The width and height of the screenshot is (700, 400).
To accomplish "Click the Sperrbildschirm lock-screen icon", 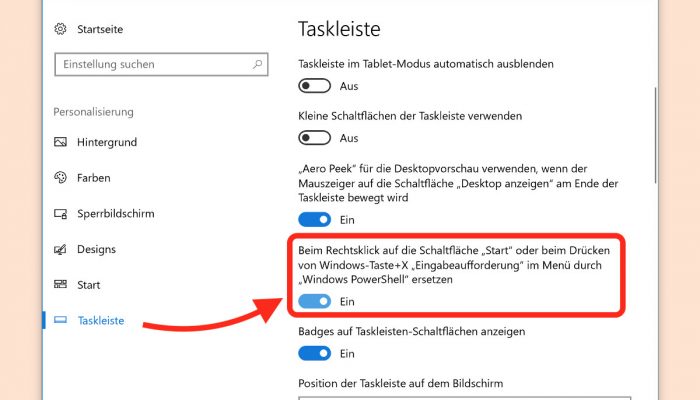I will (60, 213).
